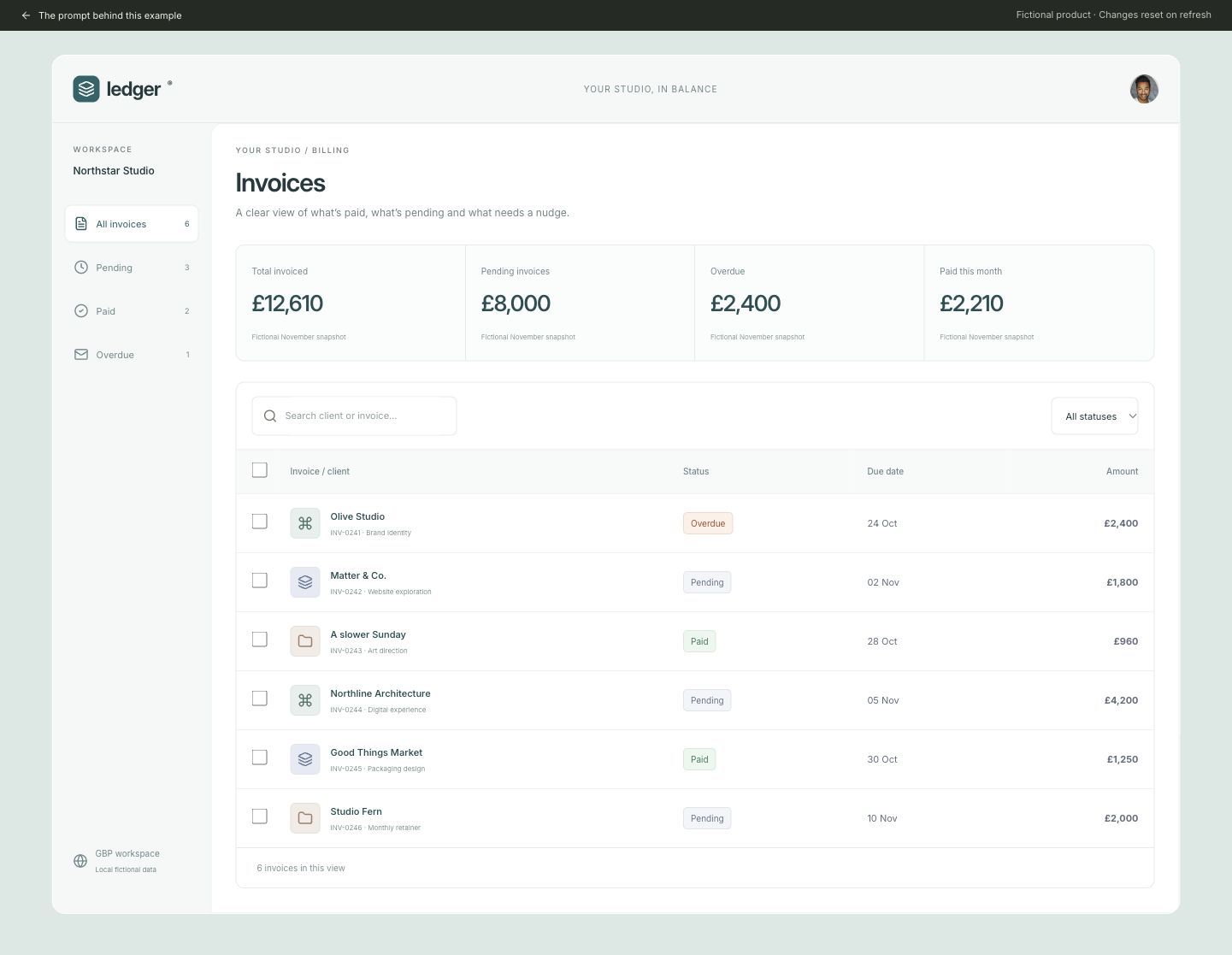The image size is (1232, 955).
Task: Open the Overdue sidebar view
Action: pyautogui.click(x=132, y=355)
